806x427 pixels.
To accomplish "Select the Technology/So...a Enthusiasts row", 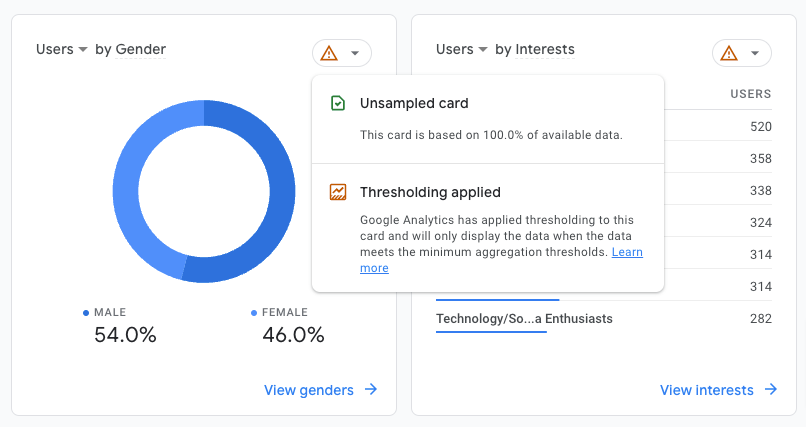I will point(524,319).
